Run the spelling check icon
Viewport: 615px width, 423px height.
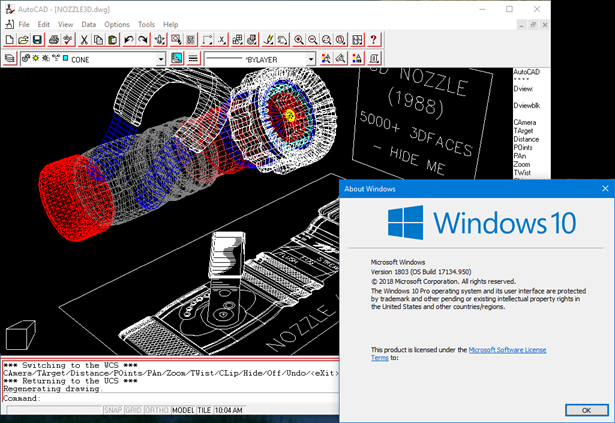[68, 40]
